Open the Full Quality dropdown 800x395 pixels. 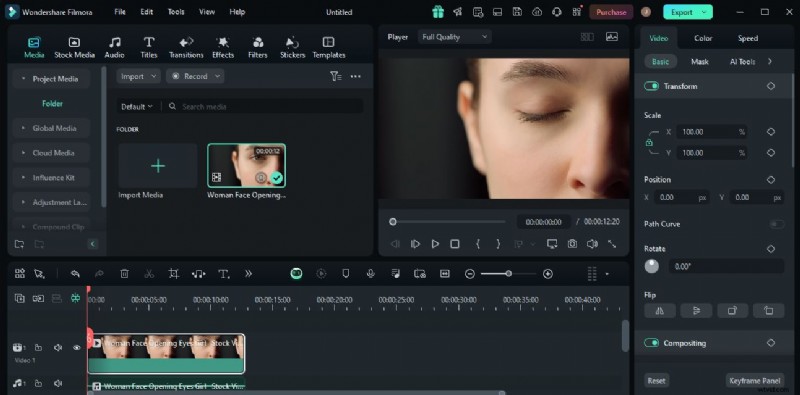454,37
